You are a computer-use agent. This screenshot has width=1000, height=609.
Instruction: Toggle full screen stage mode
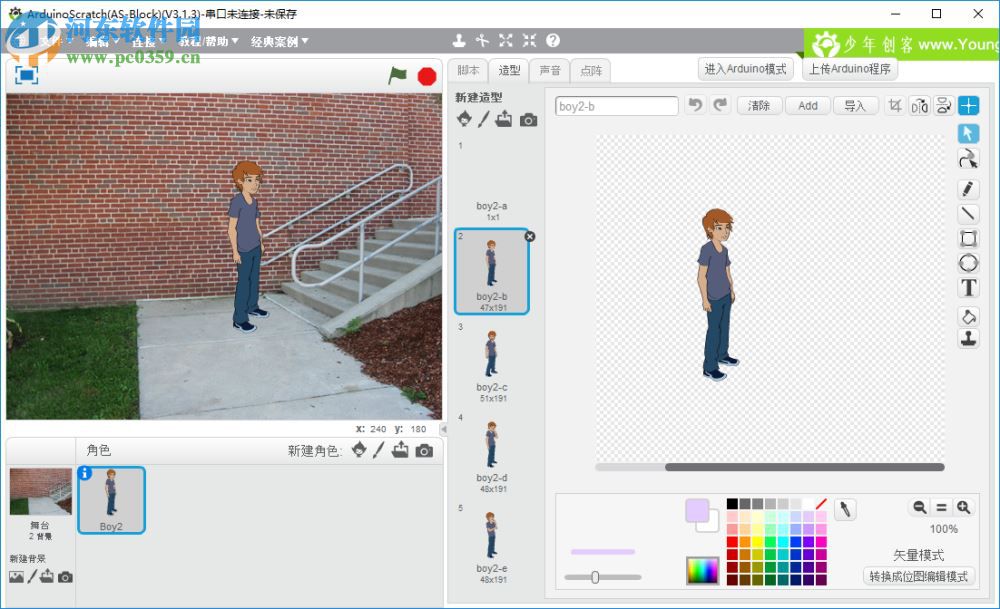tap(27, 74)
